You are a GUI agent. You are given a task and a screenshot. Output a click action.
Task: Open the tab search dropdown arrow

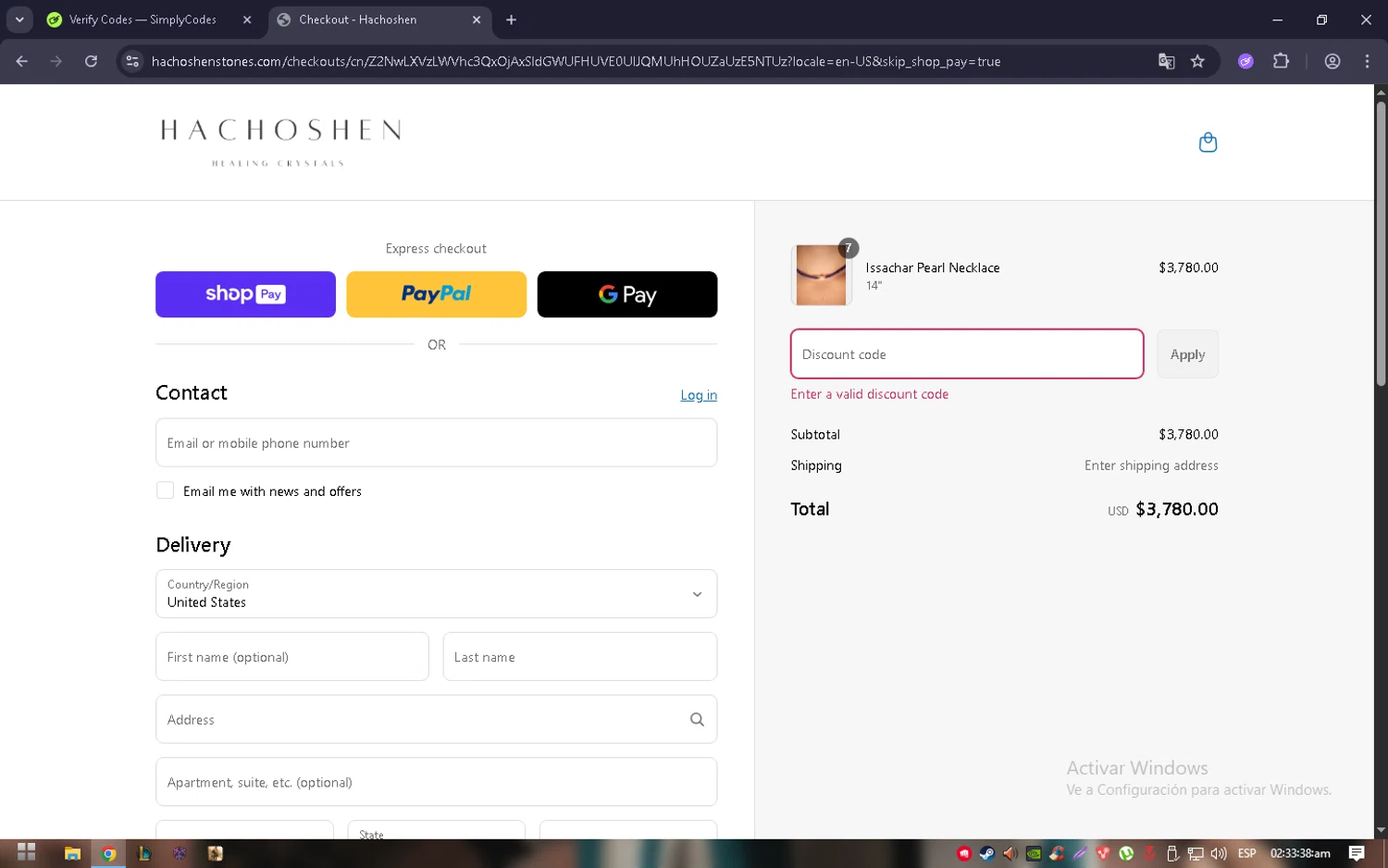[19, 19]
